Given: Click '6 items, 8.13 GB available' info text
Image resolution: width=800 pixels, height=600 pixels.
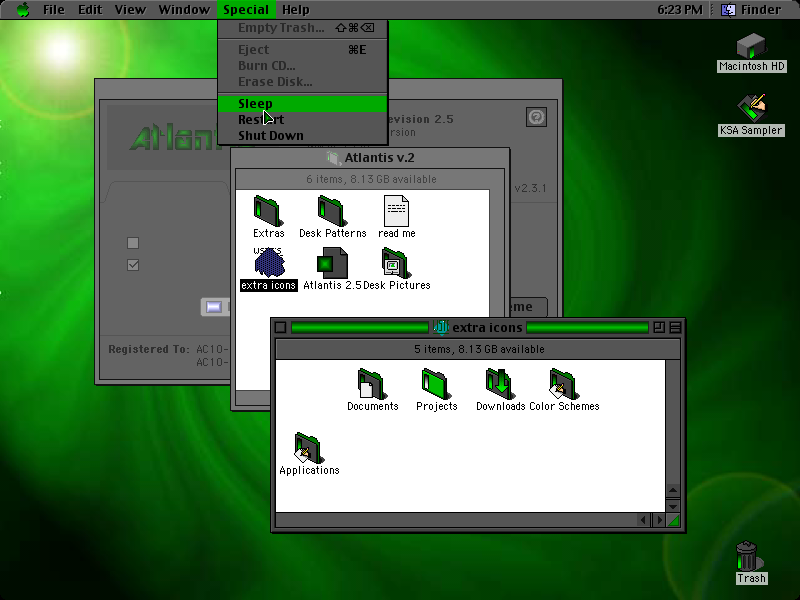Looking at the screenshot, I should tap(371, 179).
